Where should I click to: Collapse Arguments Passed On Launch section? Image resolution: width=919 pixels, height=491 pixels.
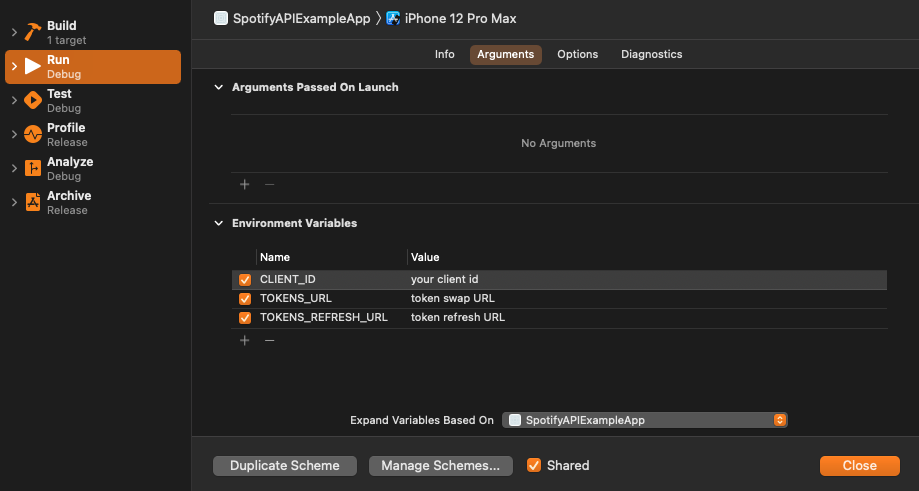coord(219,87)
